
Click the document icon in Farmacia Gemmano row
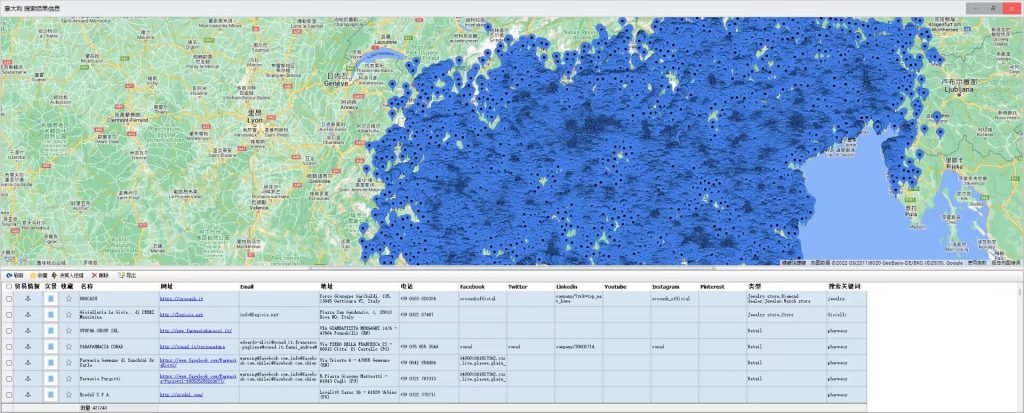[49, 363]
